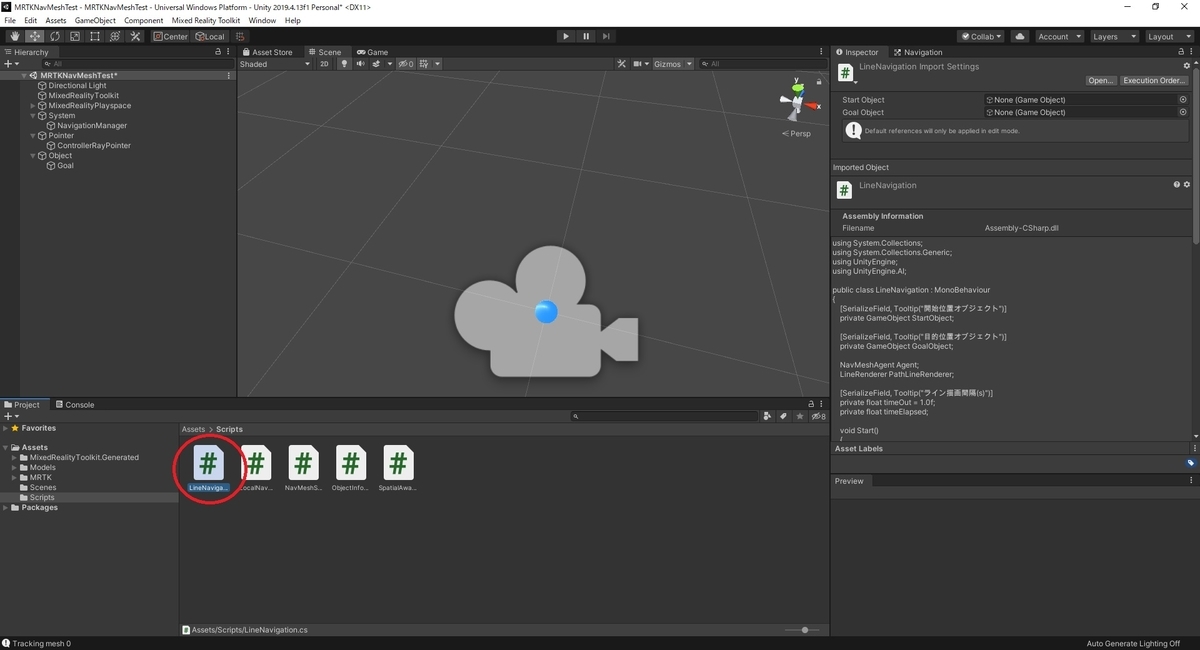Switch to the Console tab
The width and height of the screenshot is (1200, 650).
click(75, 405)
